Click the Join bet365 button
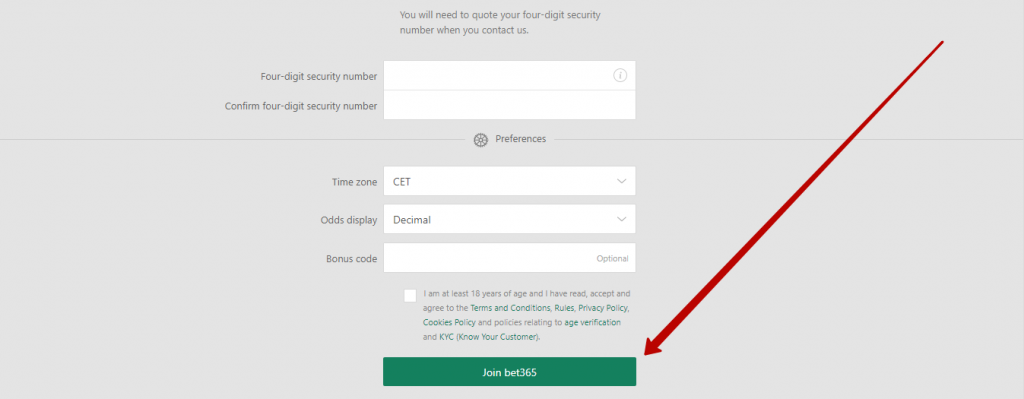 pos(509,372)
